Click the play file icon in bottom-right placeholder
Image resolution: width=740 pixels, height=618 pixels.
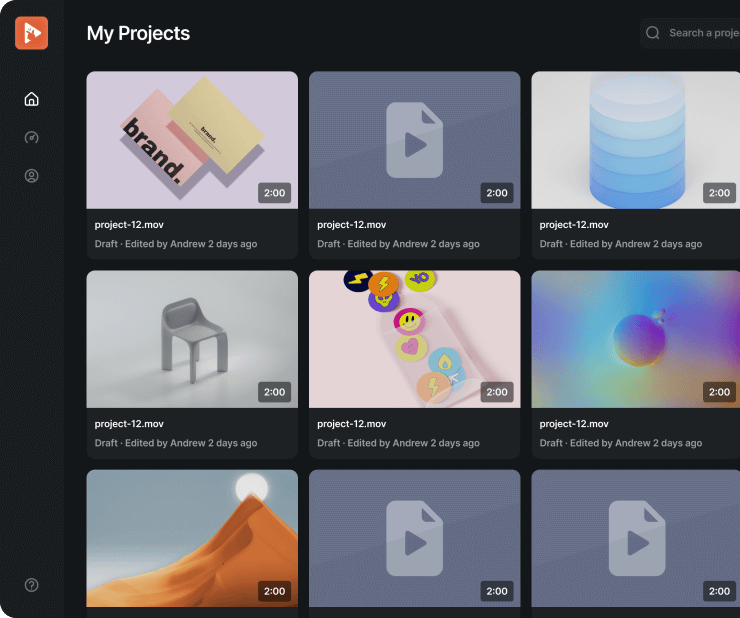[636, 540]
